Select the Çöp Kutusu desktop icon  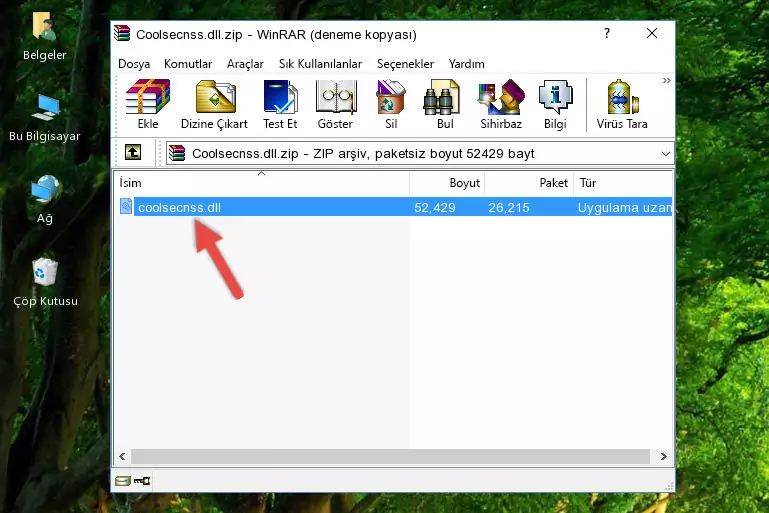click(45, 282)
